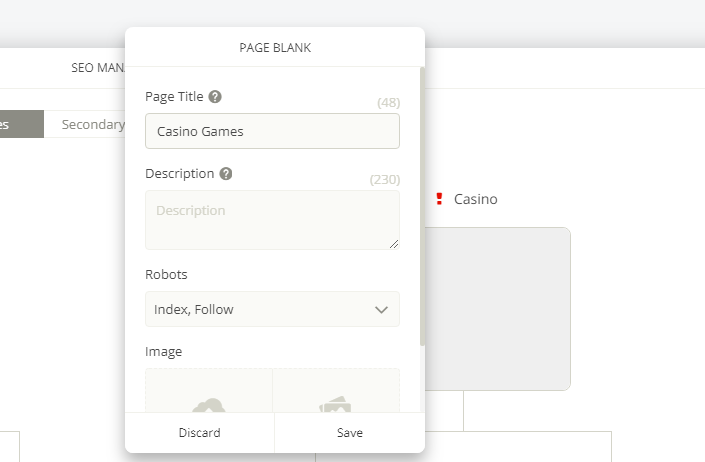705x462 pixels.
Task: Click the cloud upload image icon
Action: (209, 405)
